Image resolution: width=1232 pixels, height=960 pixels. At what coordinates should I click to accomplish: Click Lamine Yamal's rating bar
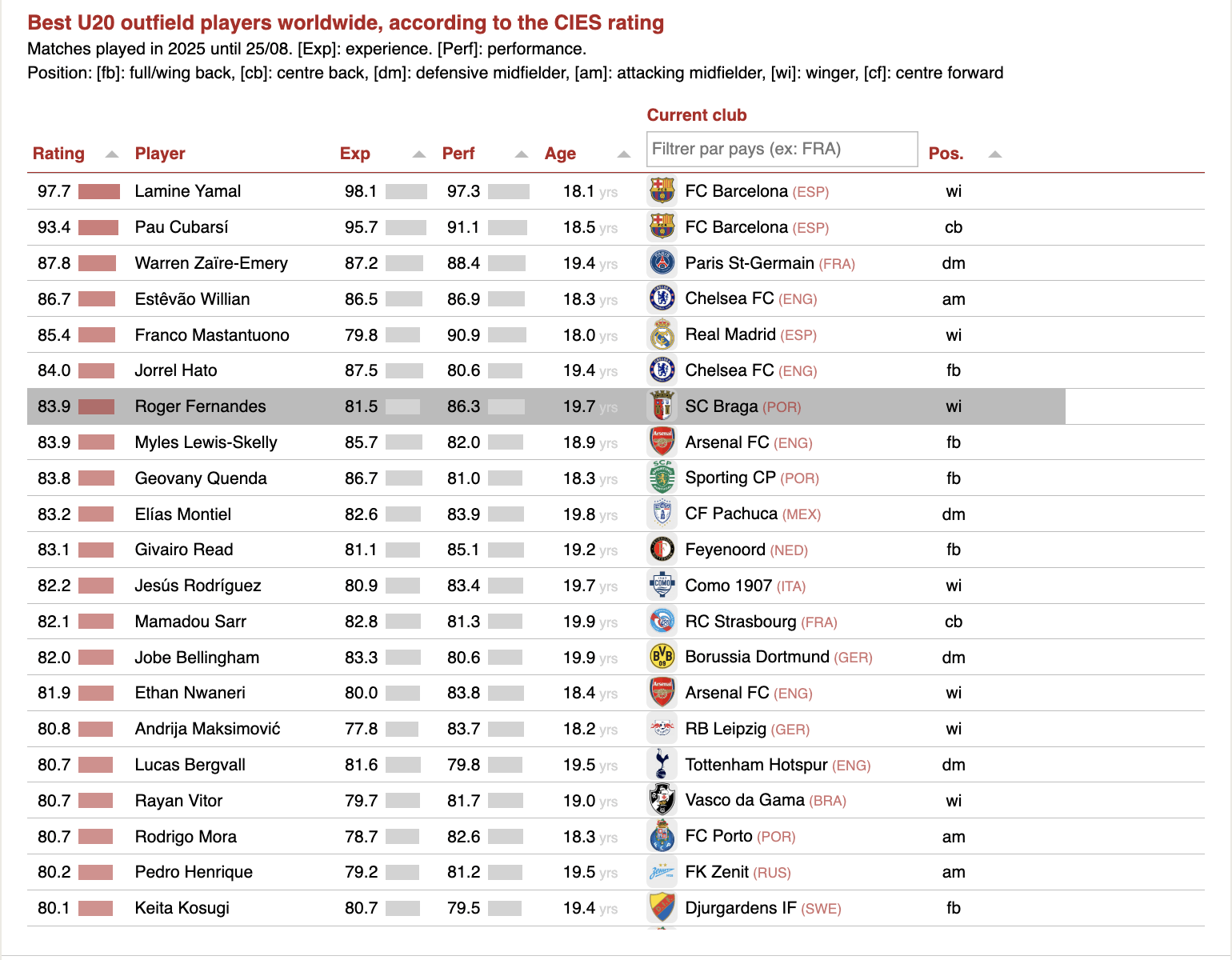coord(99,191)
